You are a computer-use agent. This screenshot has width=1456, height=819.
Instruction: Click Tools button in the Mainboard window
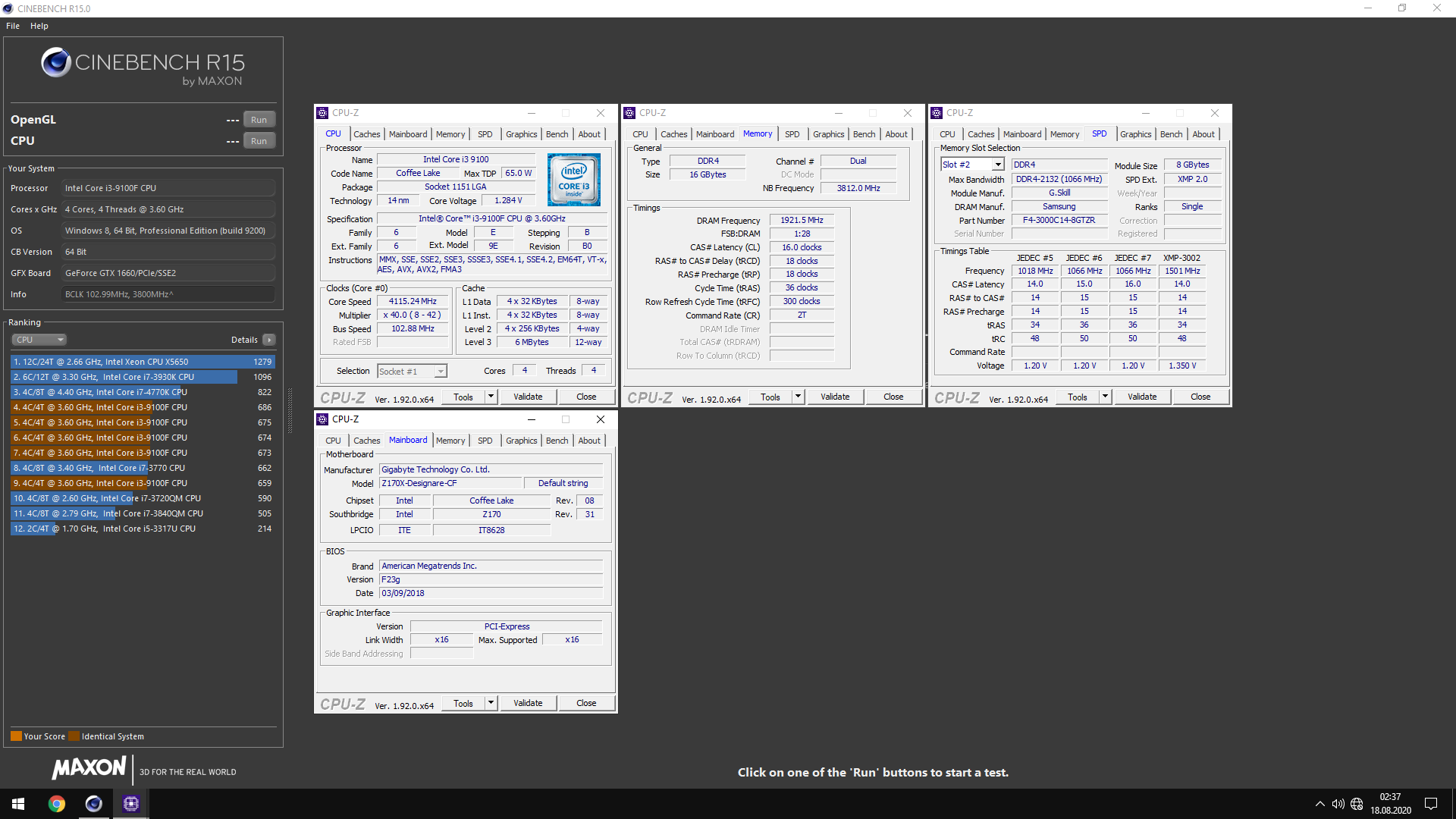tap(463, 703)
